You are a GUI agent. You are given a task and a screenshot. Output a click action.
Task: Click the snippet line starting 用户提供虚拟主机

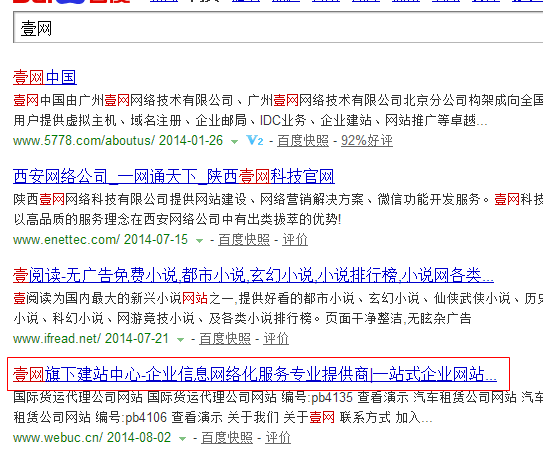click(250, 121)
